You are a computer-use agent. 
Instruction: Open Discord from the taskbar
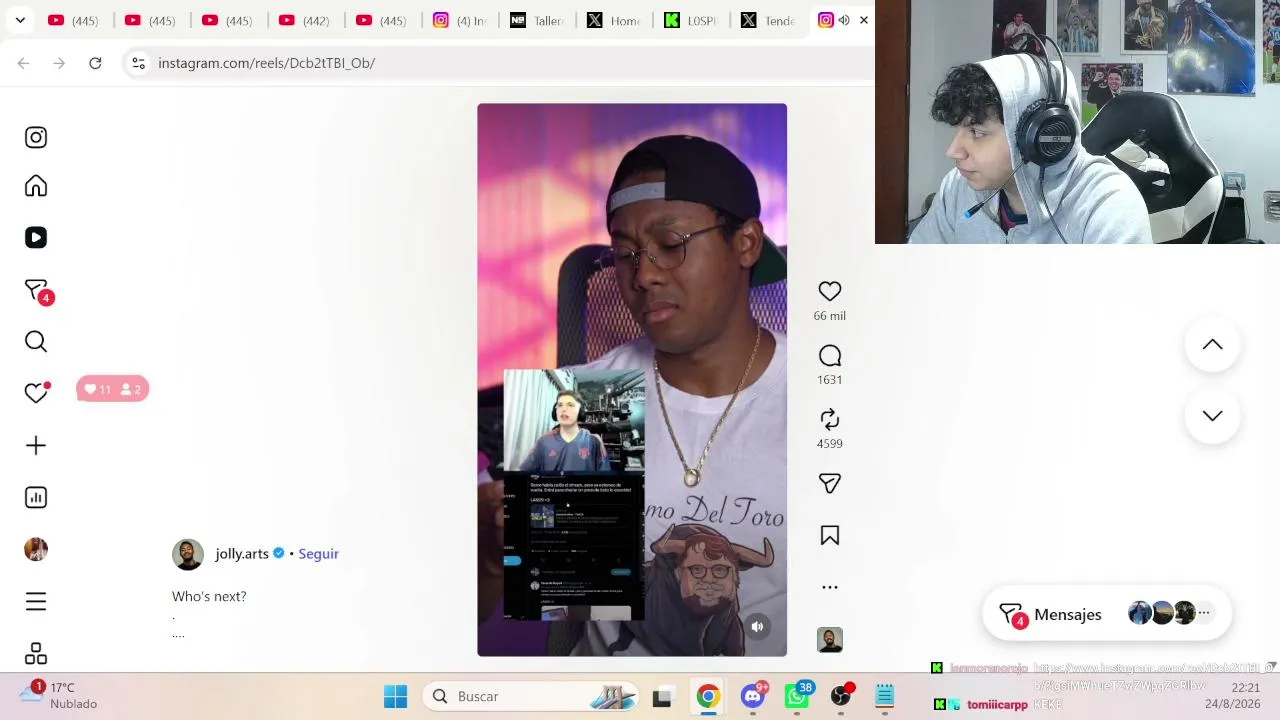(753, 696)
